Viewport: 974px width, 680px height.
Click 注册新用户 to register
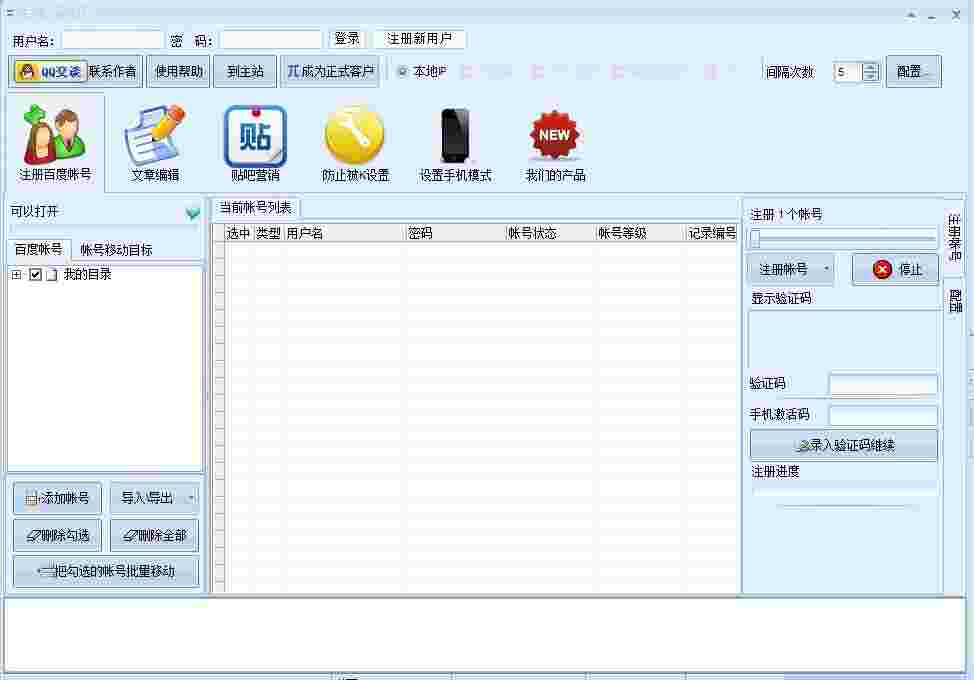pyautogui.click(x=420, y=39)
